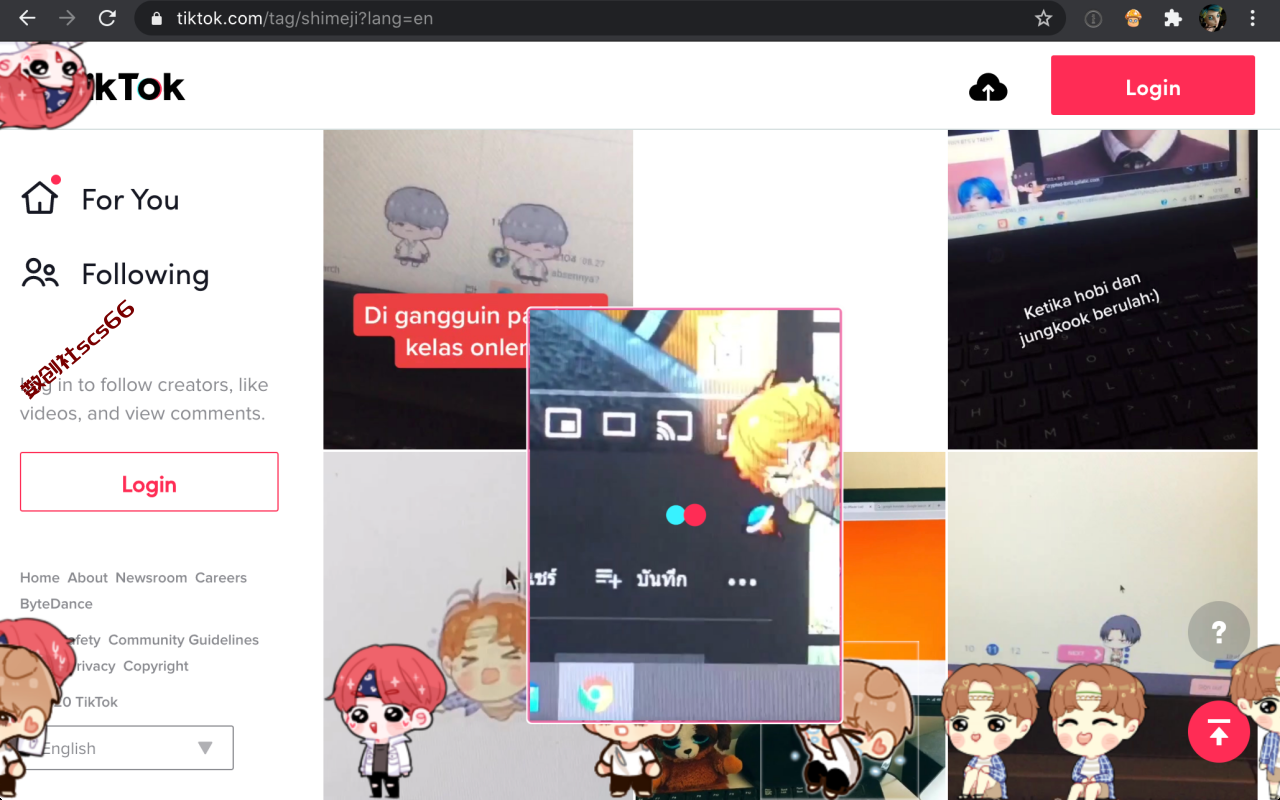The height and width of the screenshot is (800, 1280).
Task: Open the monkey face extension
Action: click(x=1133, y=18)
